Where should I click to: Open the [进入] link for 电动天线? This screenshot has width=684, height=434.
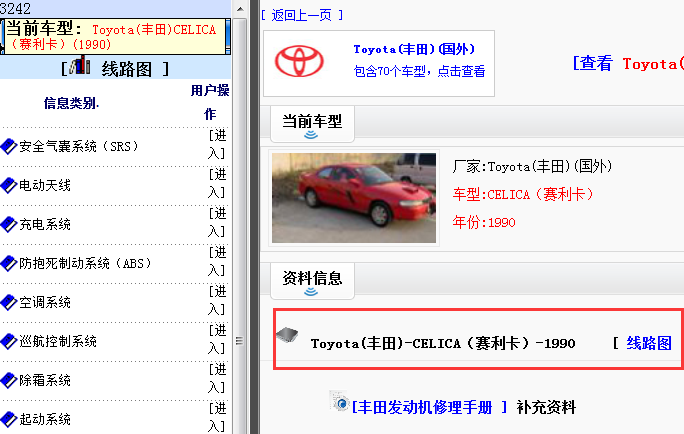[217, 183]
